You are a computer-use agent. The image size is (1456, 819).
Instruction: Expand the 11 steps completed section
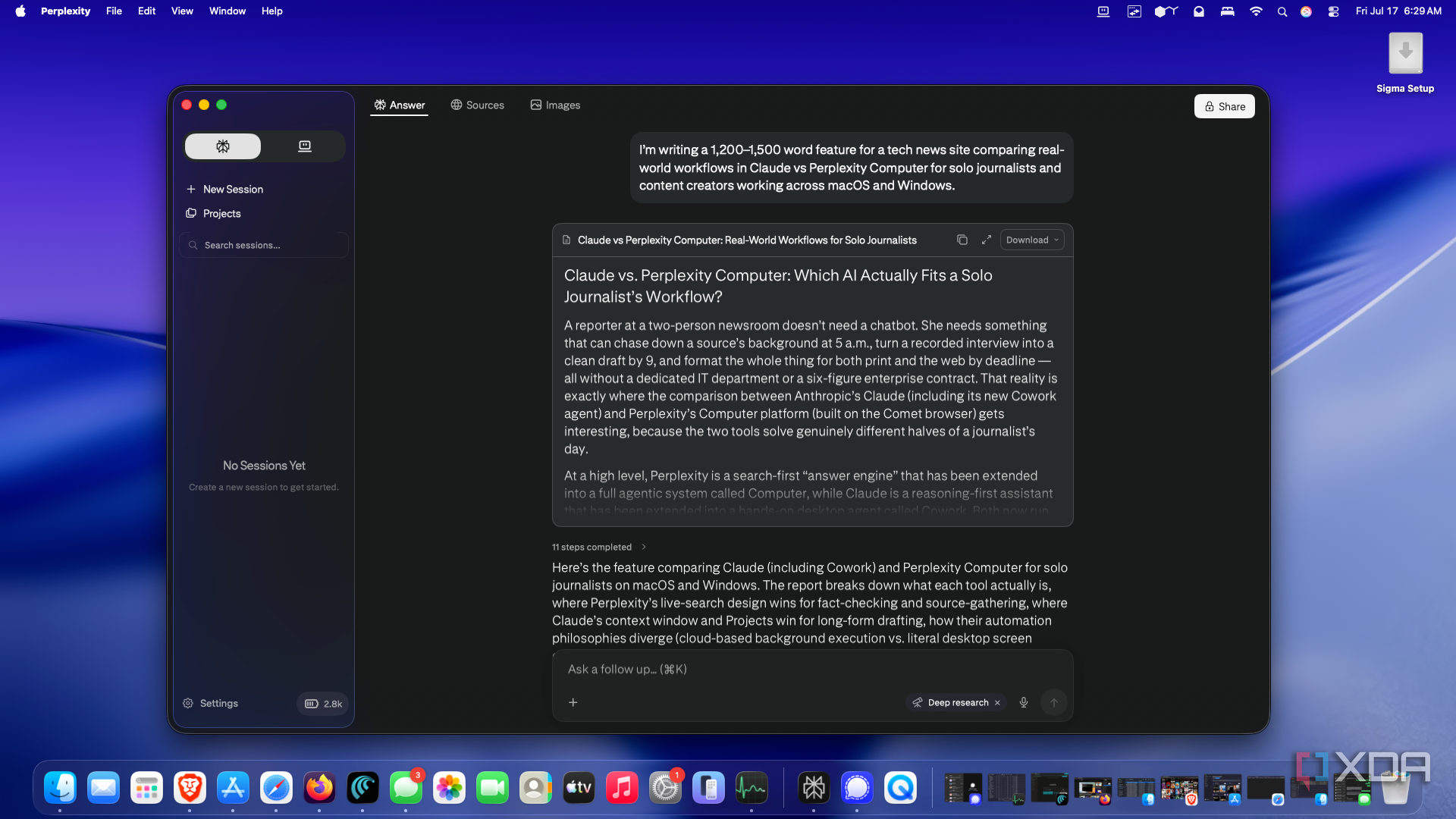click(x=599, y=547)
